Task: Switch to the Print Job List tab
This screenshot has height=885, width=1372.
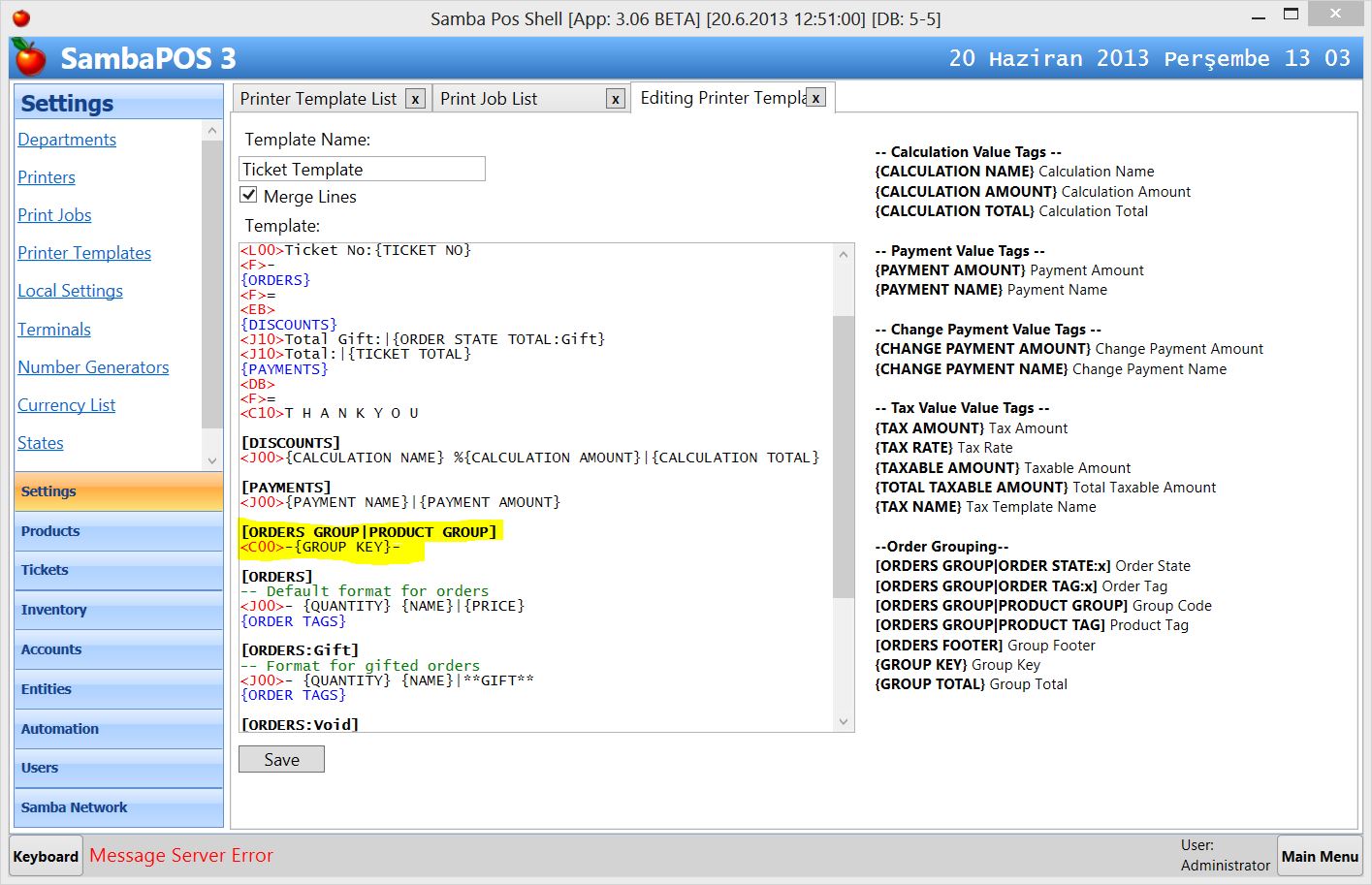Action: (x=489, y=99)
